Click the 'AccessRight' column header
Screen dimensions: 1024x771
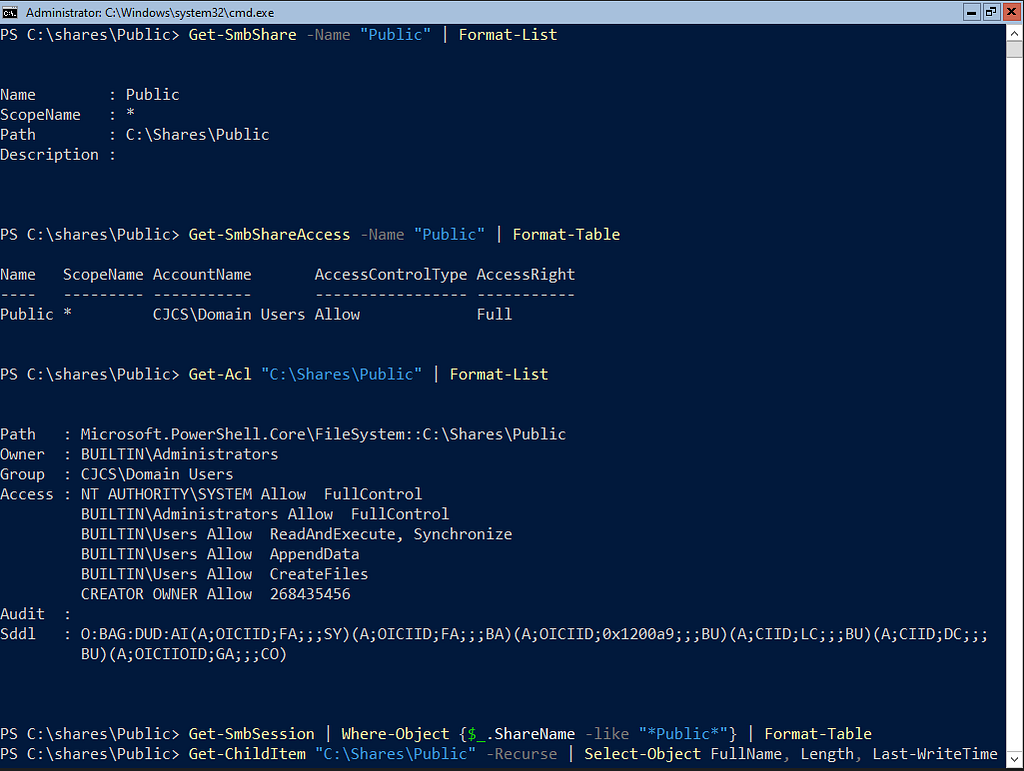click(526, 274)
